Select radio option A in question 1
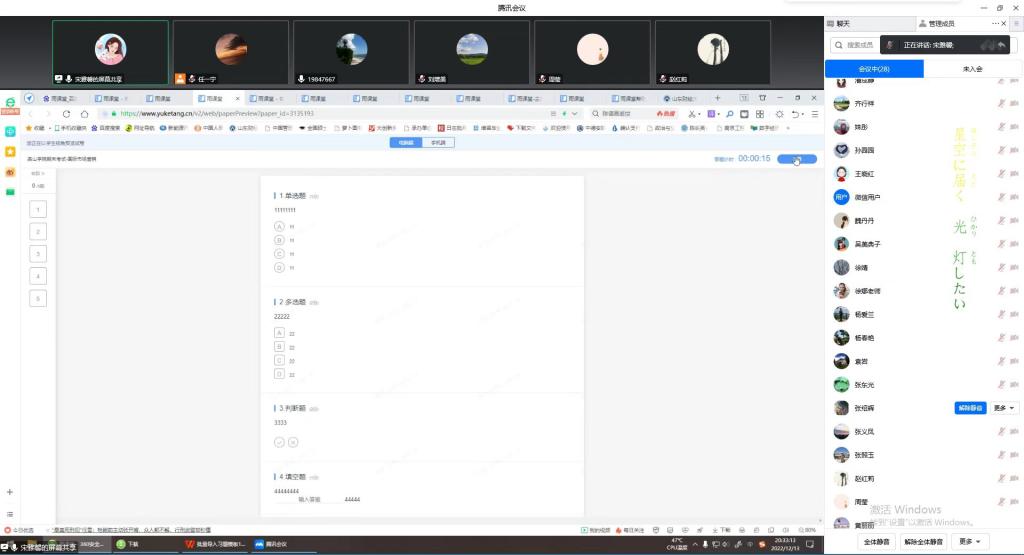Image resolution: width=1024 pixels, height=555 pixels. click(x=280, y=227)
